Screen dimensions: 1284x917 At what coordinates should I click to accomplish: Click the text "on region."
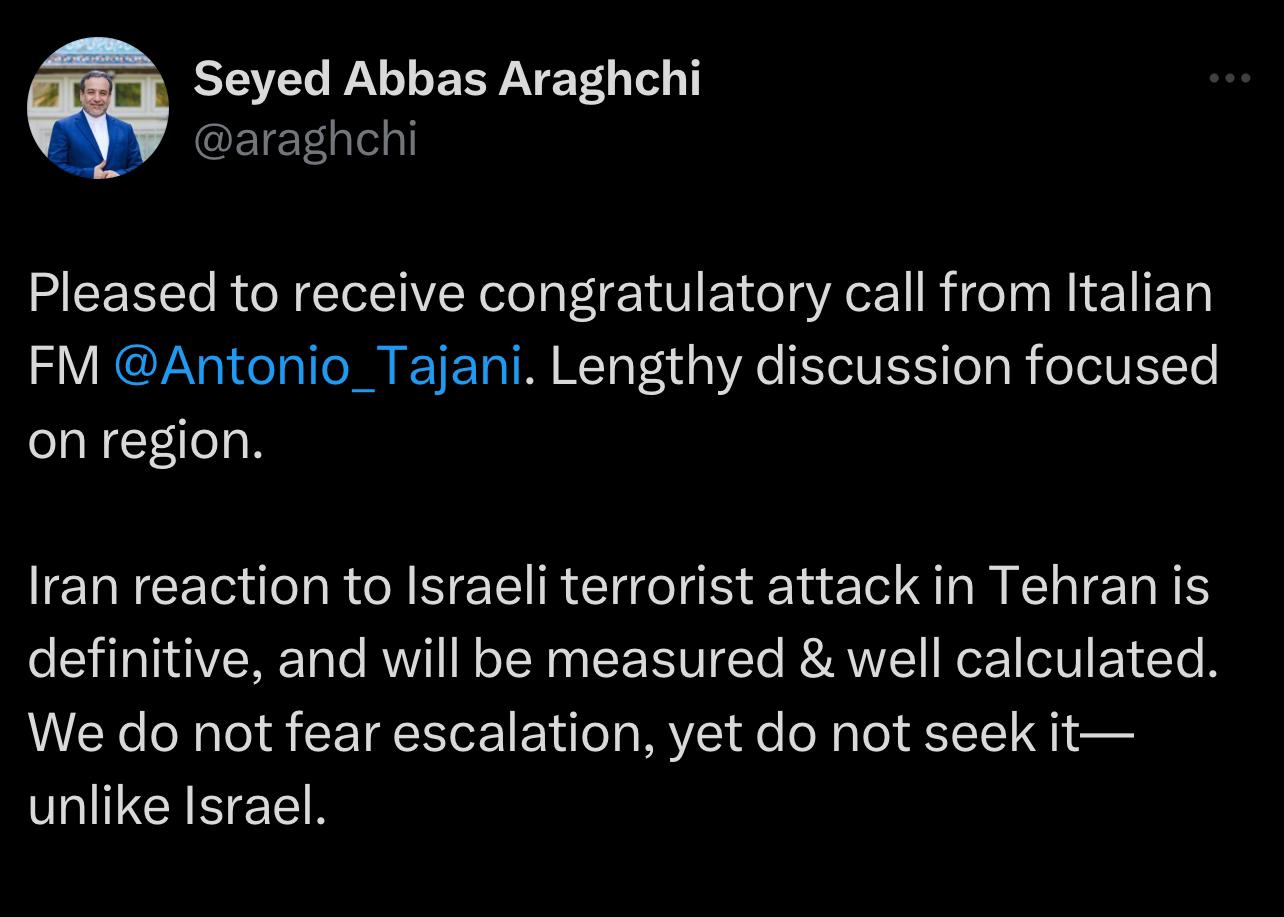(x=145, y=441)
